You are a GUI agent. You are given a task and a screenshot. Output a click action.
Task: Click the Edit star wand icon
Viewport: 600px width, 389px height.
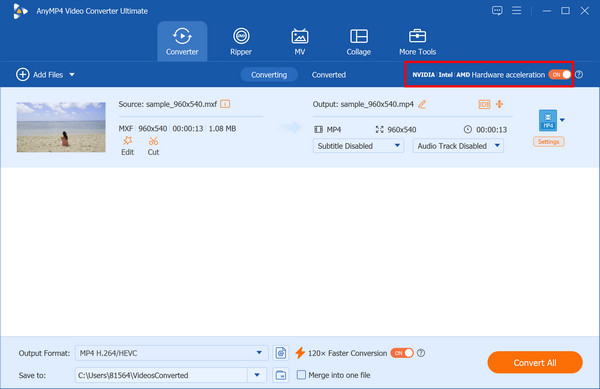(127, 141)
